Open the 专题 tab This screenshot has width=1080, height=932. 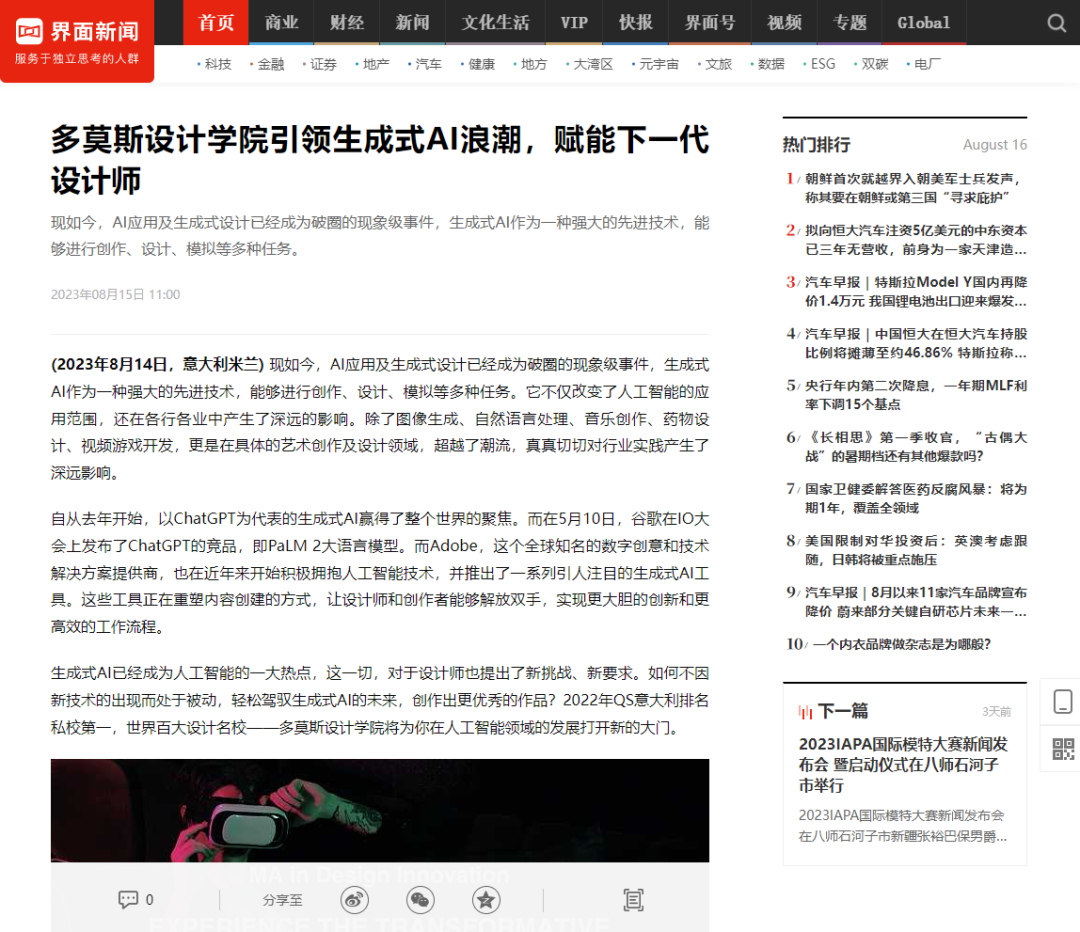click(849, 23)
